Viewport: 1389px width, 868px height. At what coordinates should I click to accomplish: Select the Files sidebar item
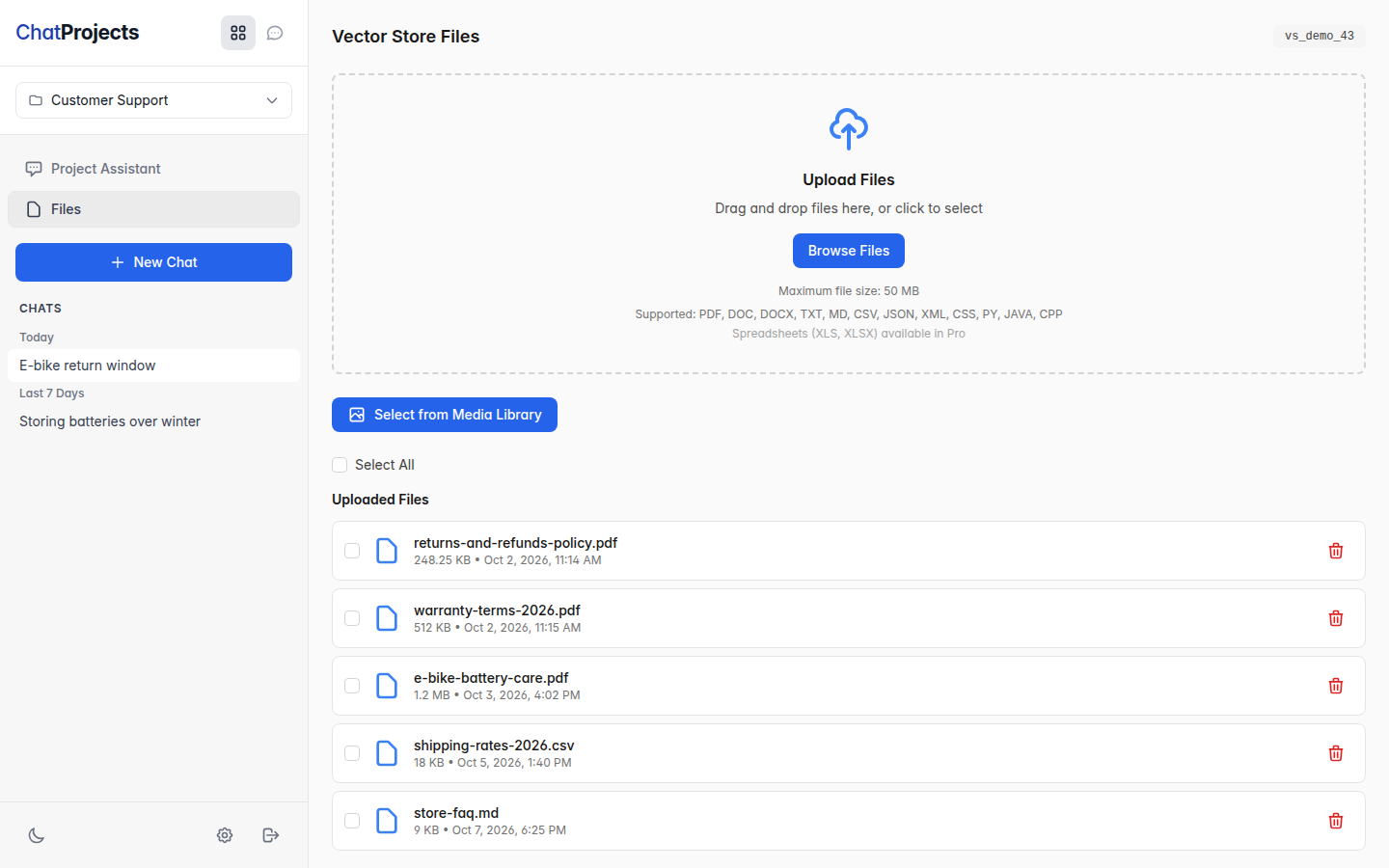click(153, 209)
